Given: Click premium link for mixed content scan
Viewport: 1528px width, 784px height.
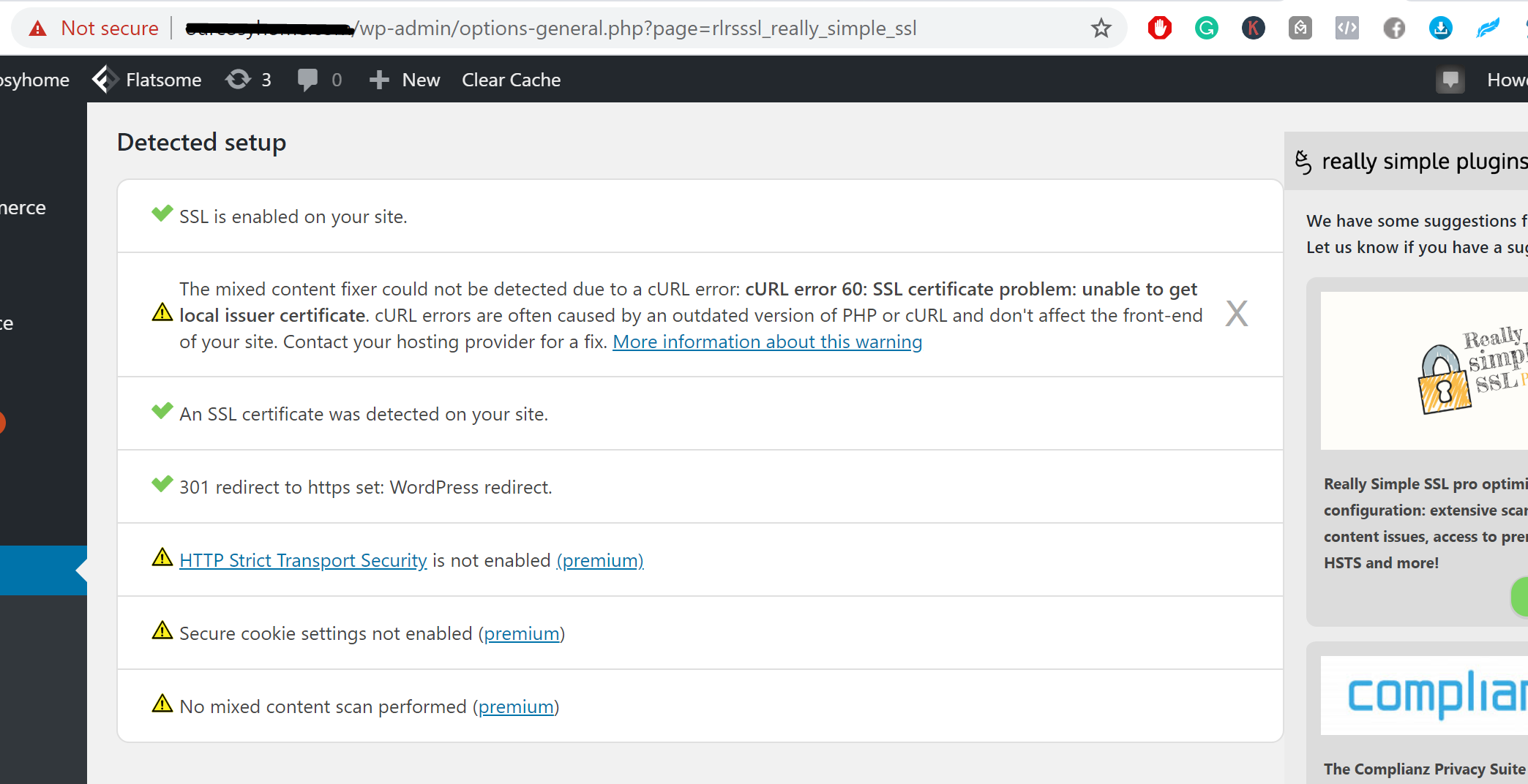Looking at the screenshot, I should (x=516, y=706).
